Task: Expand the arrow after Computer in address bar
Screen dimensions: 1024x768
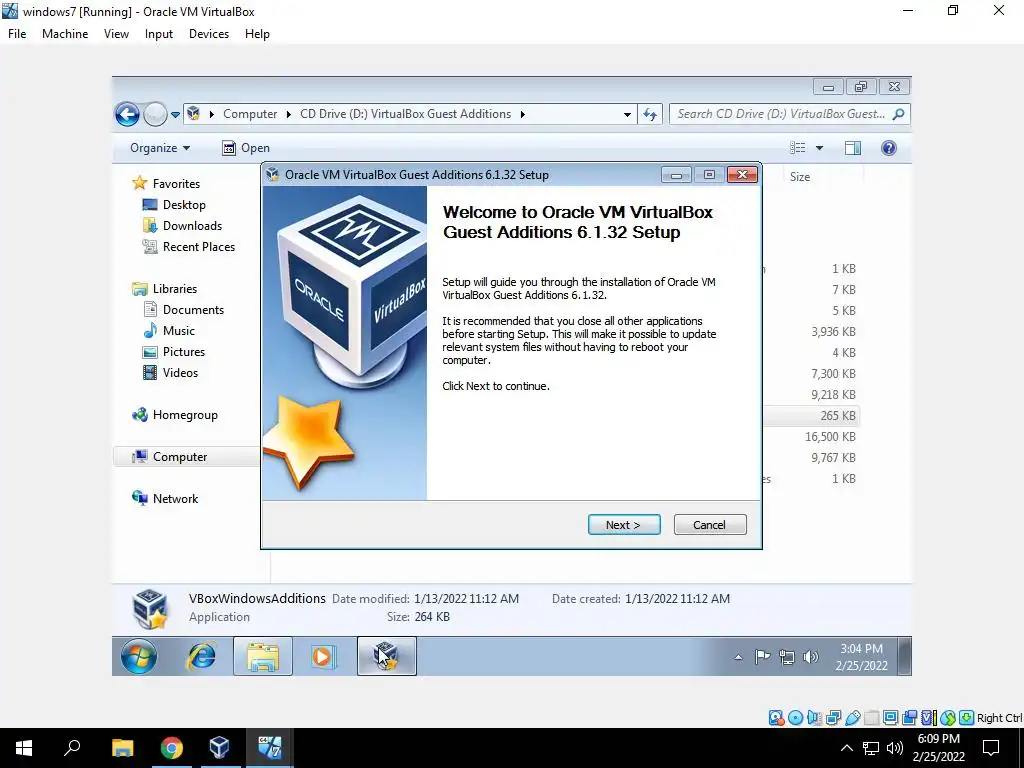Action: [289, 114]
